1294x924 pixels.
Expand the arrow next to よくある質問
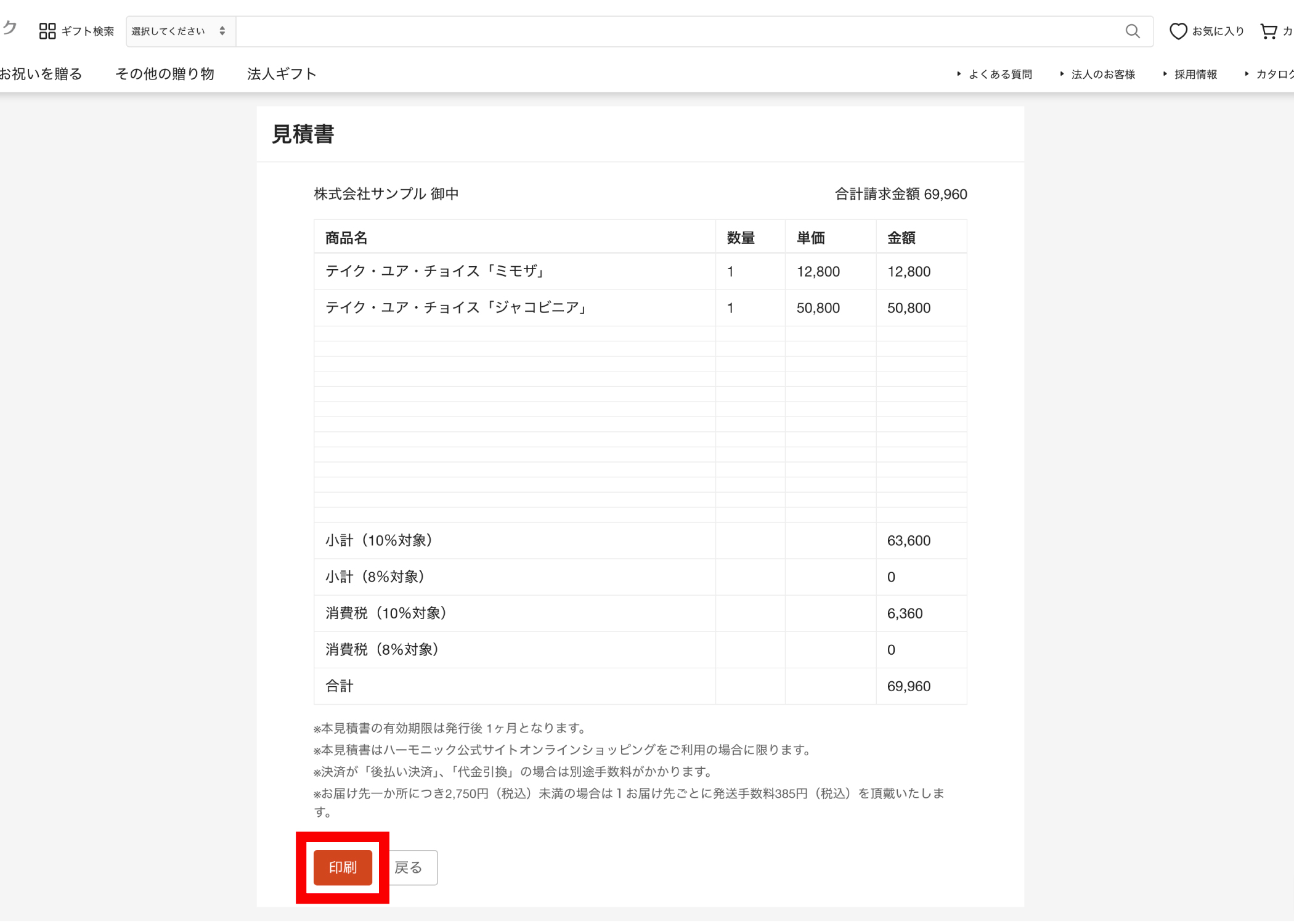[x=959, y=73]
